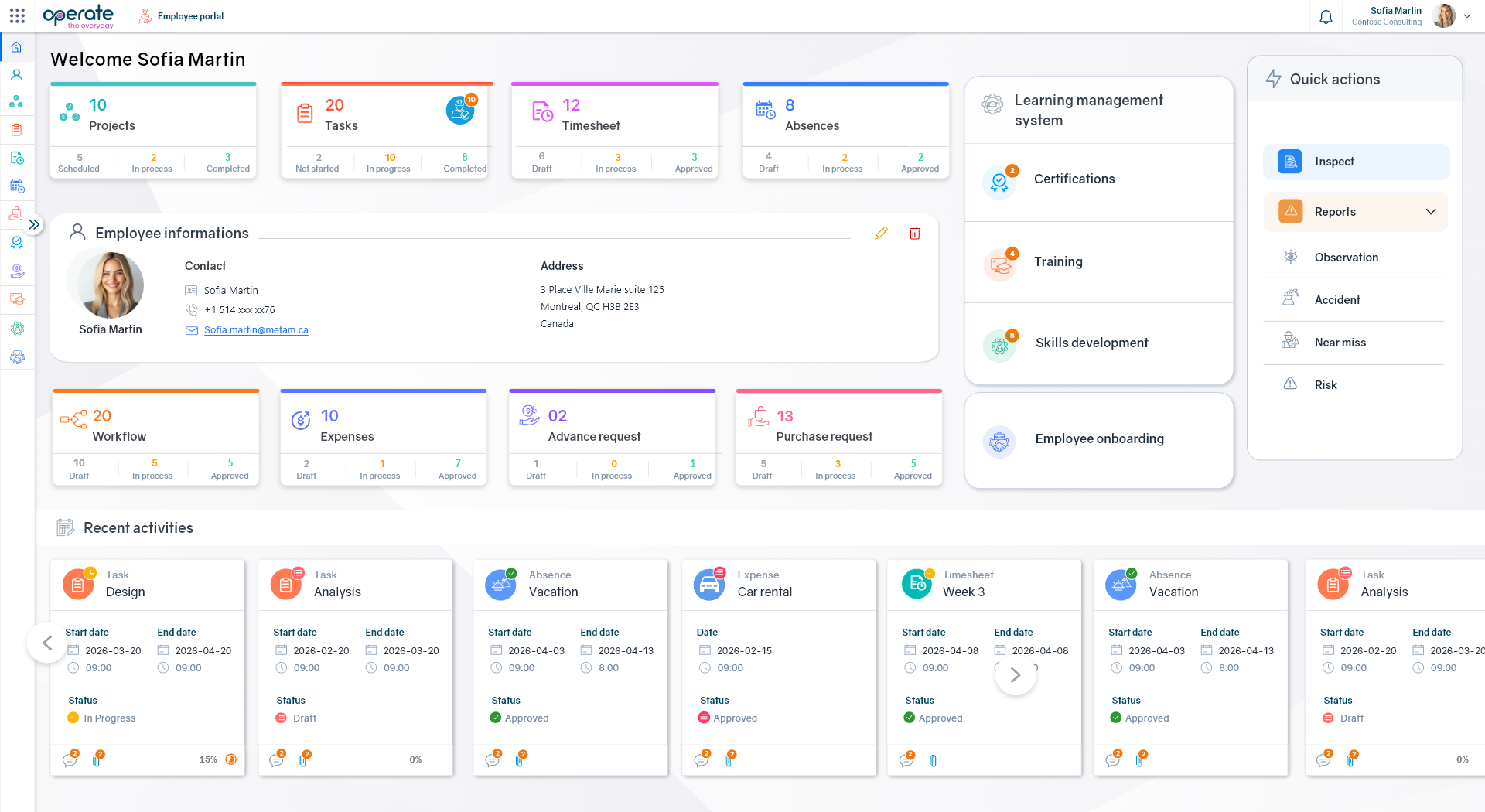Open the Timesheet Week 3 activity card
The width and height of the screenshot is (1485, 812).
pos(984,667)
